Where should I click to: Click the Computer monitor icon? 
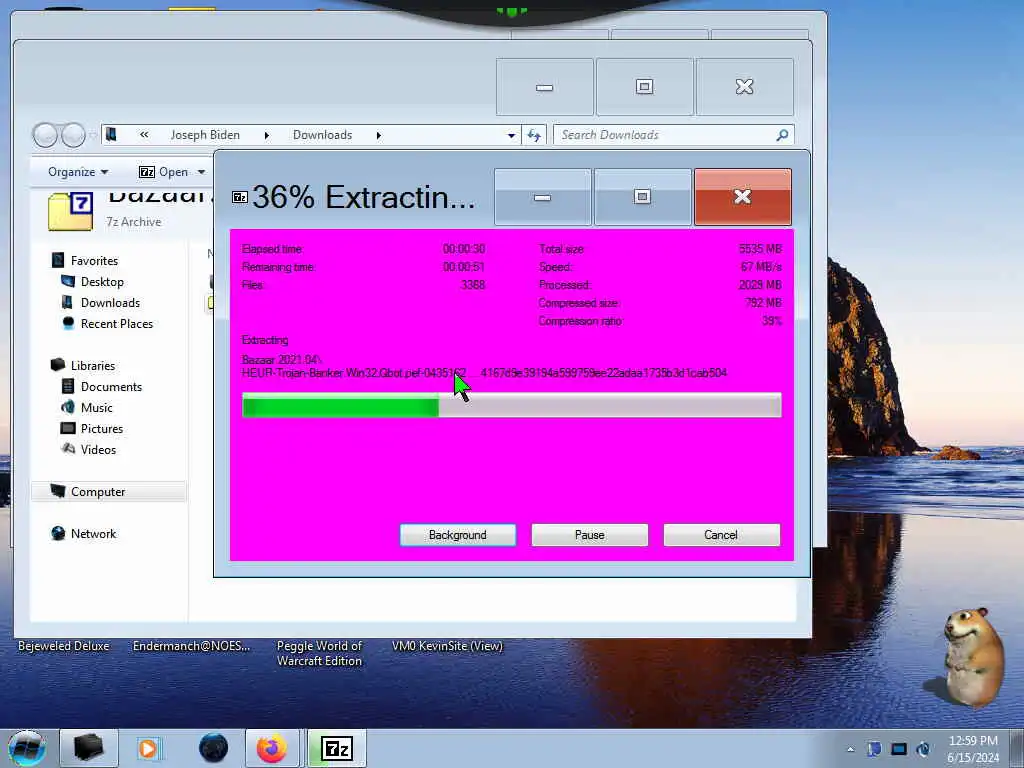coord(58,491)
